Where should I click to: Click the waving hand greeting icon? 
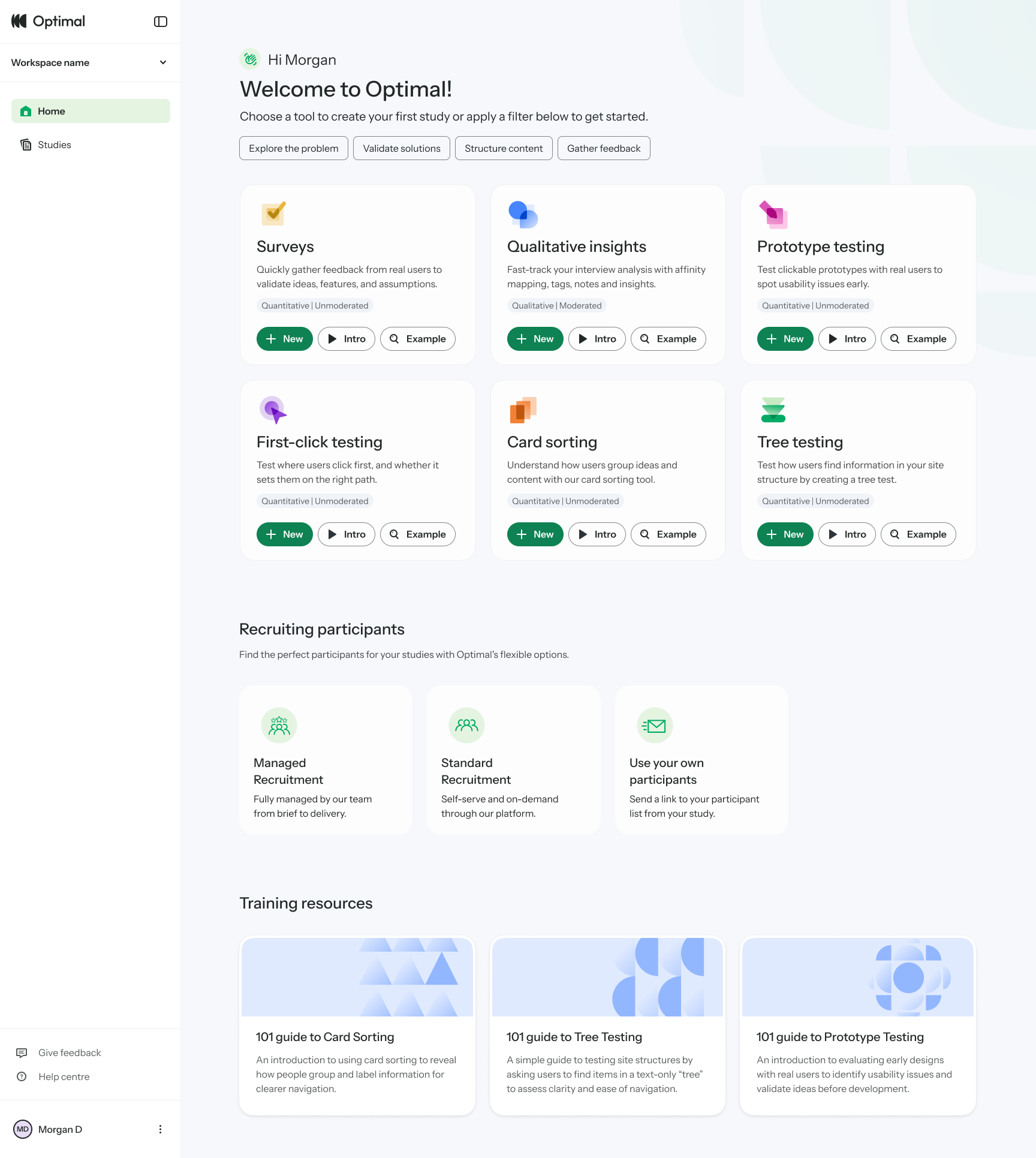250,59
